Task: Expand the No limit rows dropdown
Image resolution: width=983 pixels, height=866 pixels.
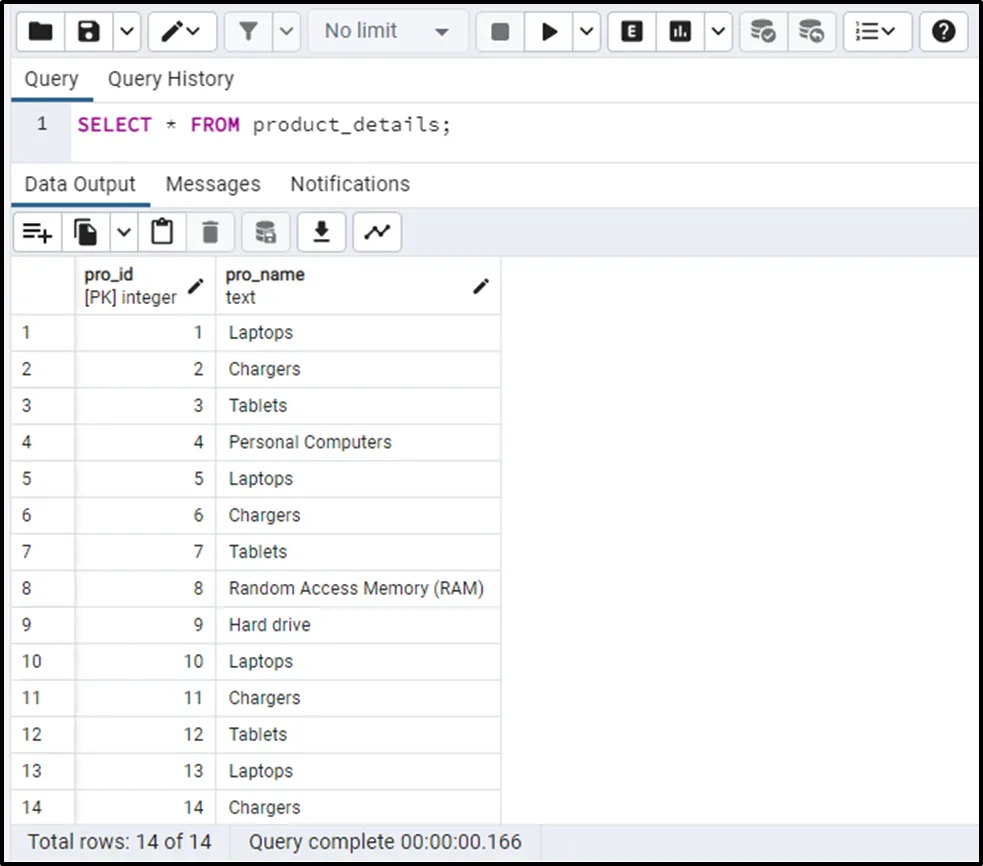Action: pos(387,32)
